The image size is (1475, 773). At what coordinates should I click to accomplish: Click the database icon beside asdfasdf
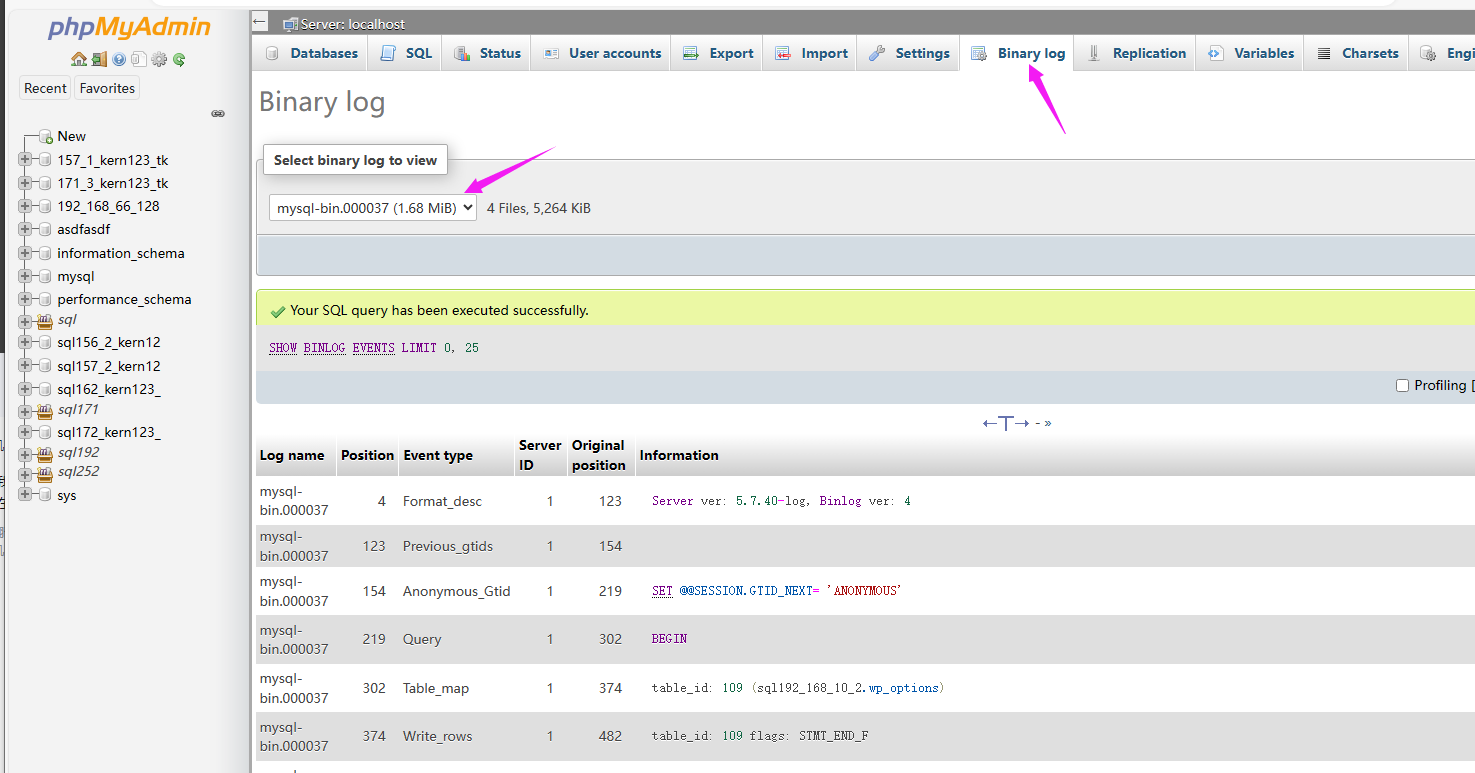tap(45, 230)
